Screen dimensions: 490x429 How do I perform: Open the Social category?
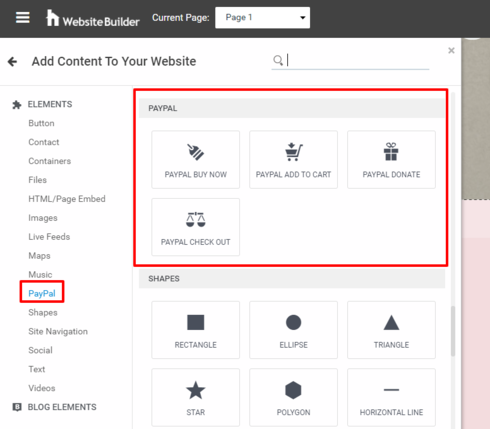(40, 350)
